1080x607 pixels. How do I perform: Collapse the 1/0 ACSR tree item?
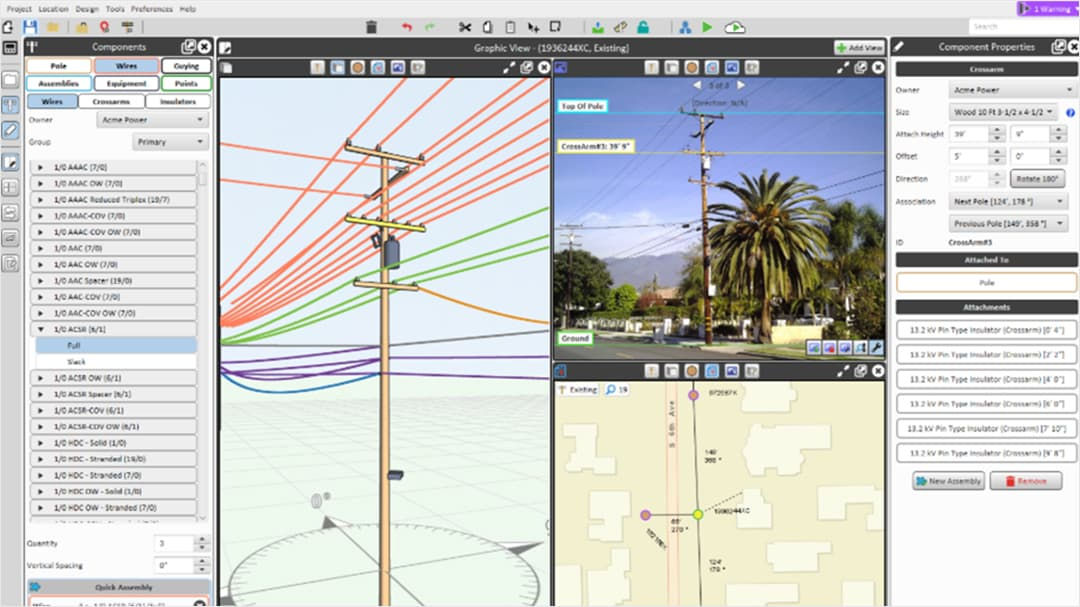click(40, 326)
